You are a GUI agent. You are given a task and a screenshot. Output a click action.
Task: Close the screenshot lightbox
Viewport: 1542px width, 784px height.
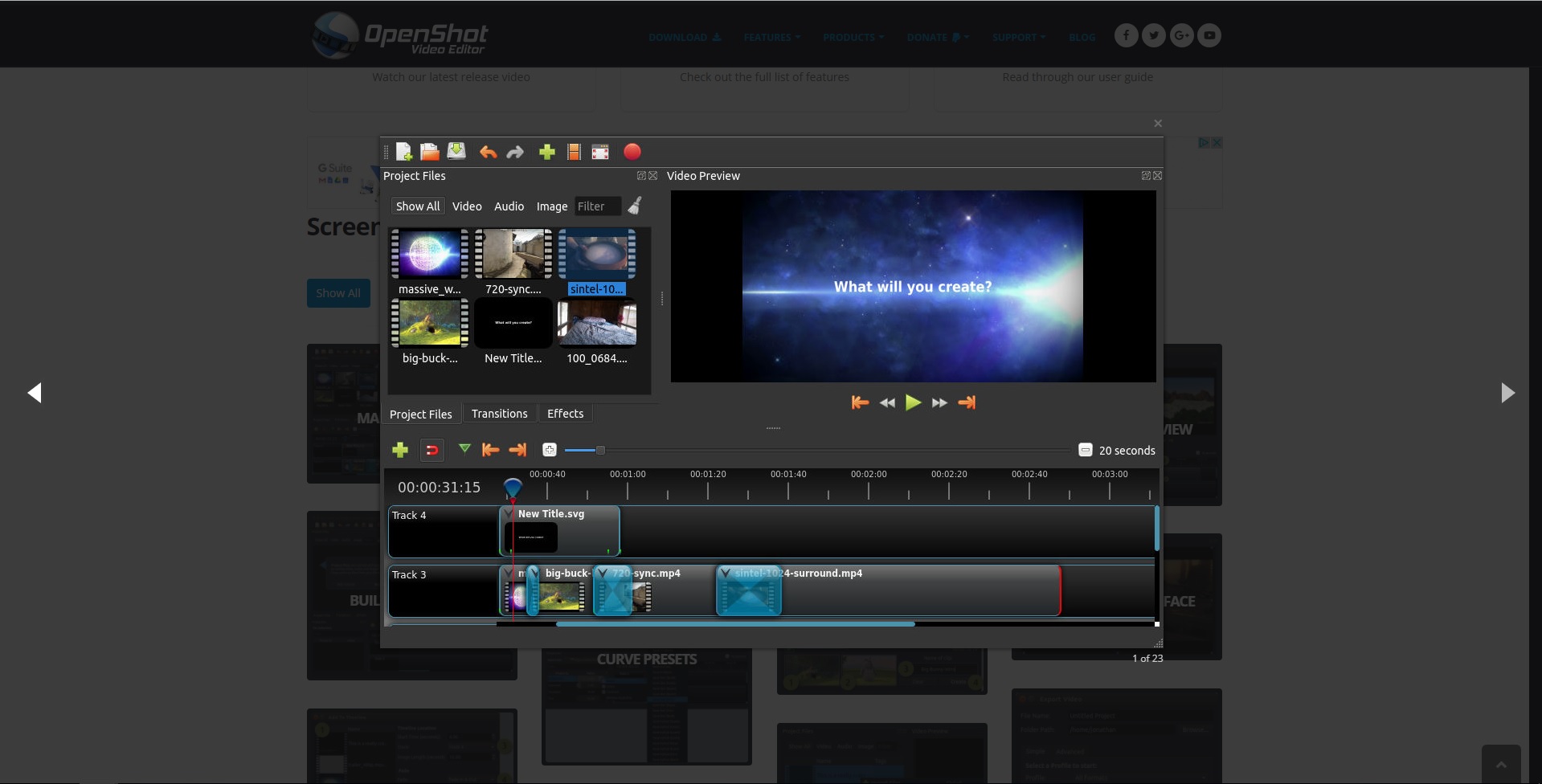pyautogui.click(x=1158, y=123)
